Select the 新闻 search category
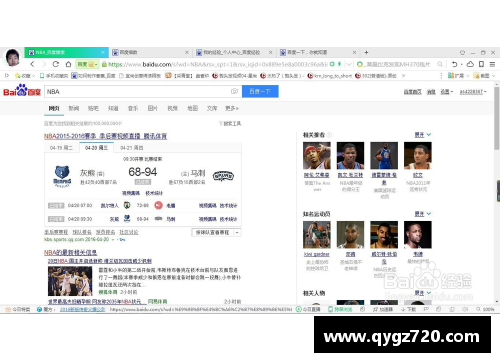This screenshot has height=362, width=500. tap(74, 108)
